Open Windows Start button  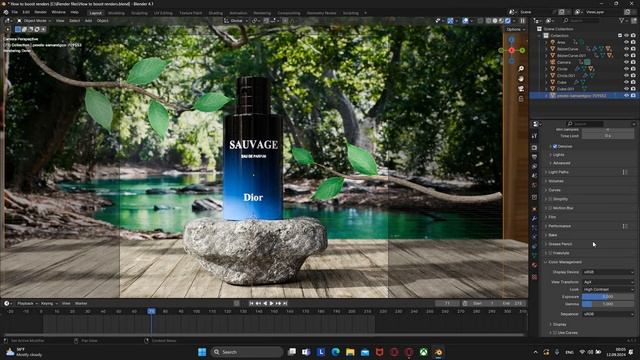pyautogui.click(x=202, y=352)
